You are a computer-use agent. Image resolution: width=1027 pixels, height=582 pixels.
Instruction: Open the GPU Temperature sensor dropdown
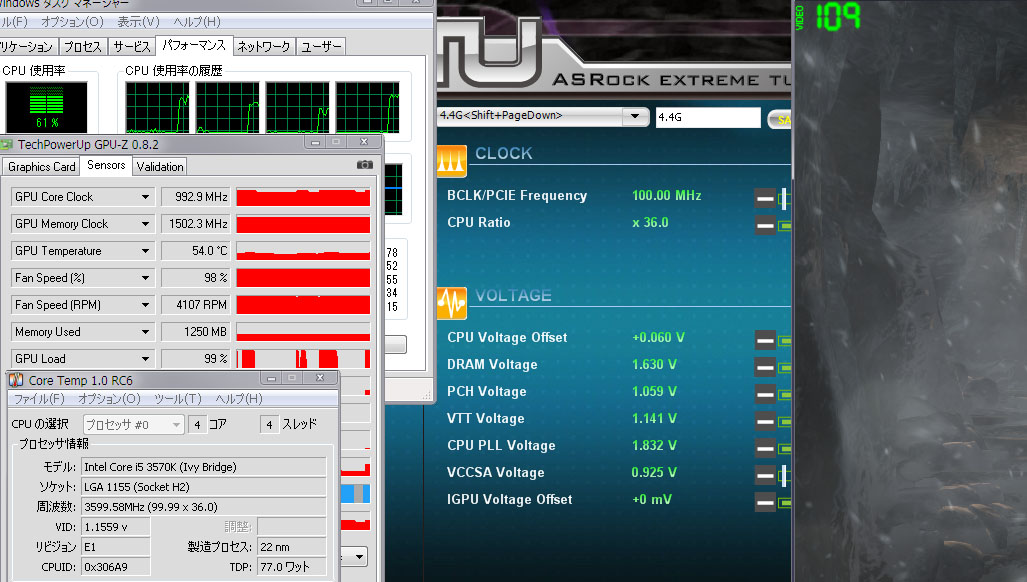coord(145,251)
